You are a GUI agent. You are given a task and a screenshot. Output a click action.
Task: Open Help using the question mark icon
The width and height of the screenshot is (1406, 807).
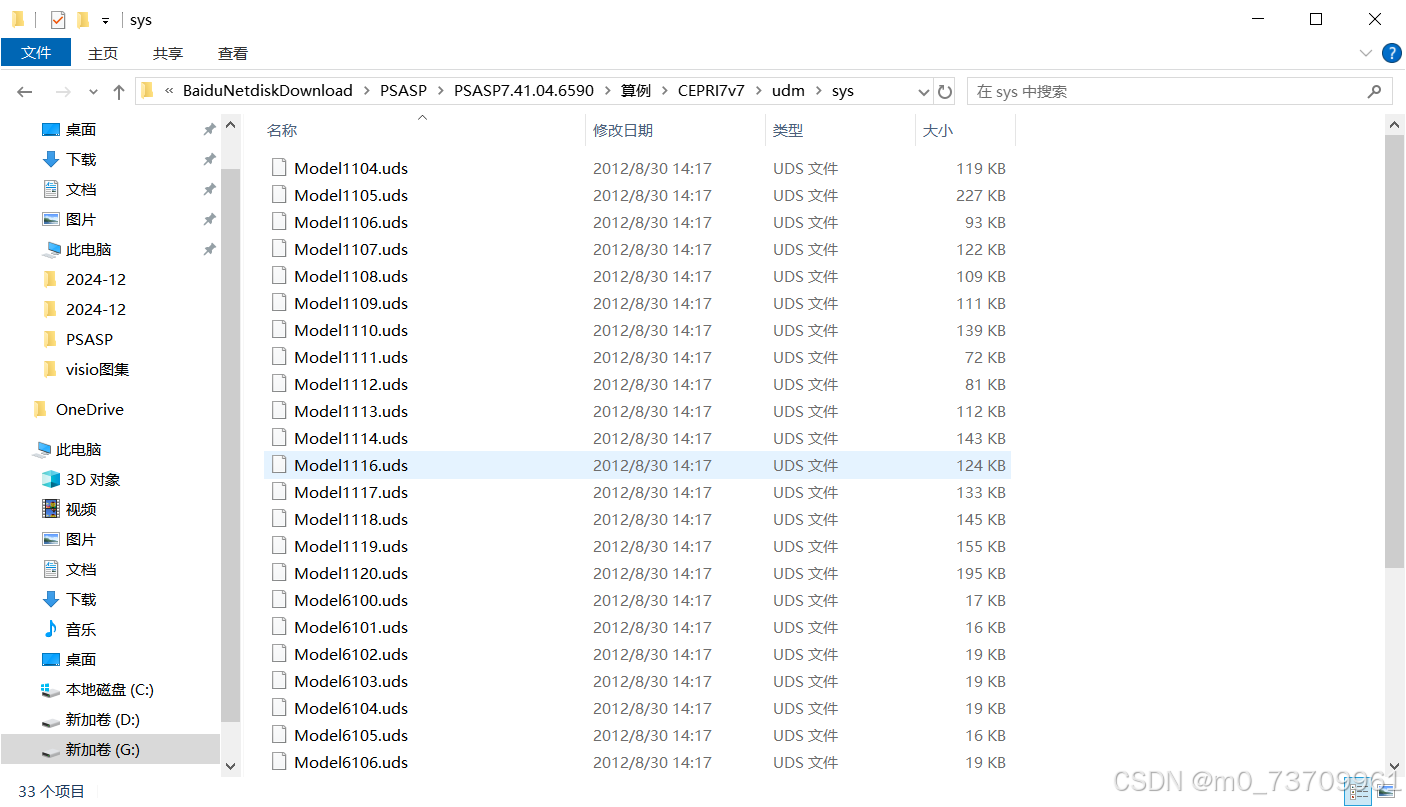[x=1391, y=53]
